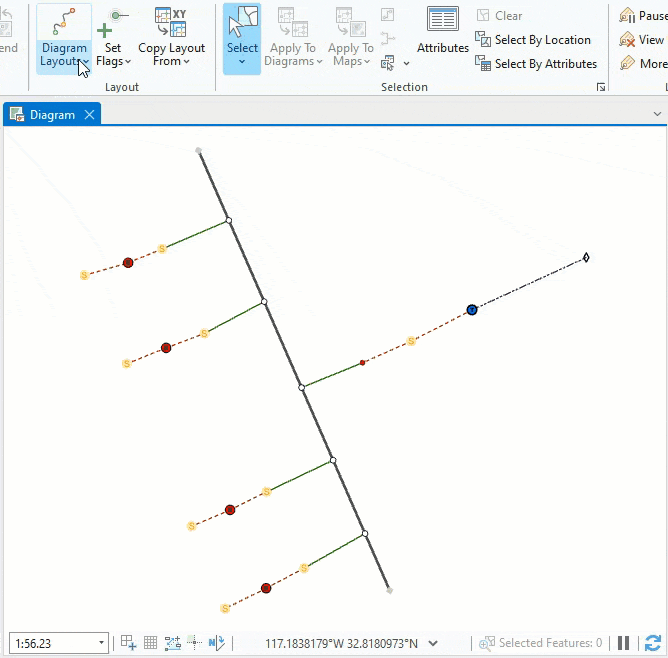Image resolution: width=668 pixels, height=658 pixels.
Task: Click the blue transformer junction symbol
Action: coord(472,310)
